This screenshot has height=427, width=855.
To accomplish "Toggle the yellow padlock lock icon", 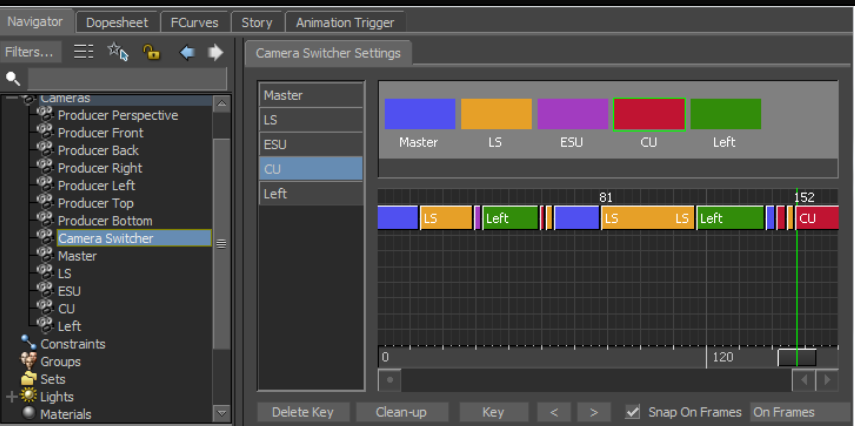I will [x=151, y=52].
